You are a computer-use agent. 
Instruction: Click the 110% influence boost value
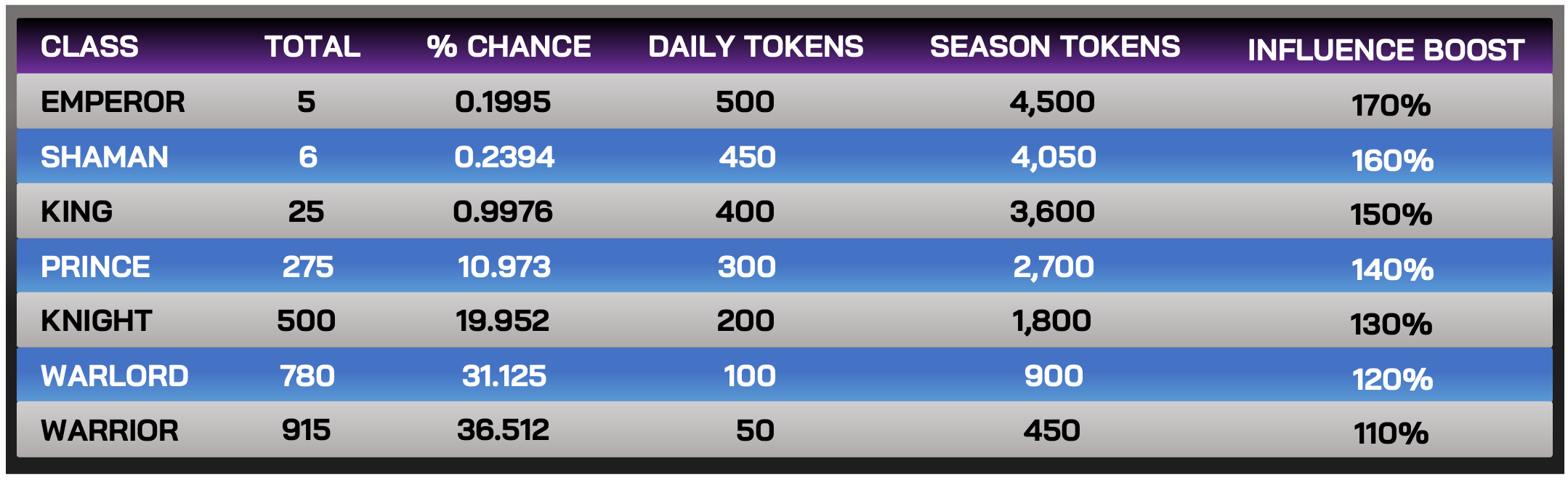pyautogui.click(x=1391, y=434)
